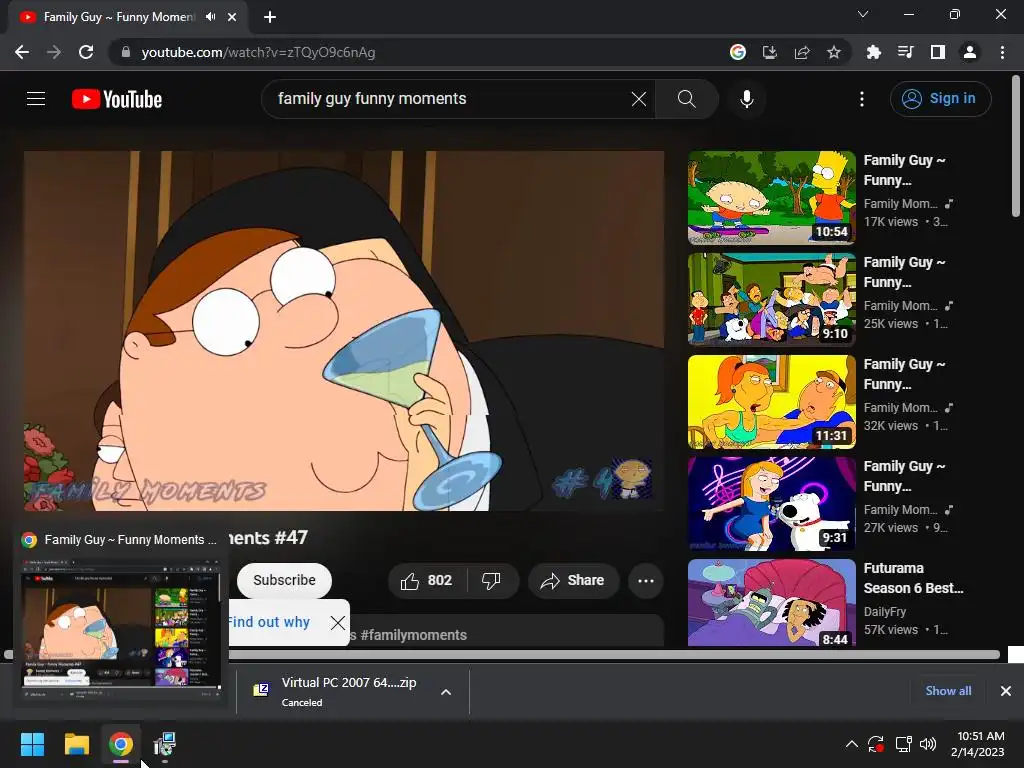This screenshot has width=1024, height=768.
Task: Subscribe to the channel
Action: click(x=284, y=581)
